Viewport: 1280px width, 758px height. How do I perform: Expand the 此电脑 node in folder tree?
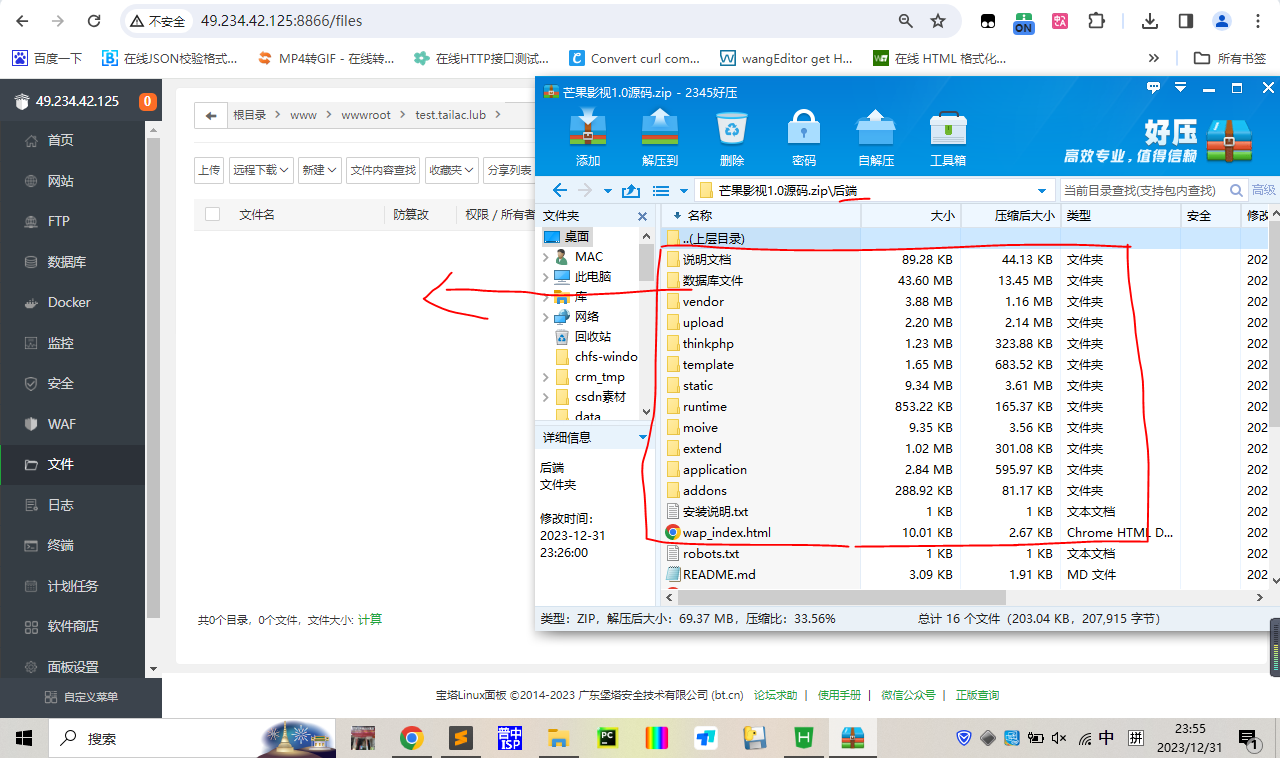point(546,277)
